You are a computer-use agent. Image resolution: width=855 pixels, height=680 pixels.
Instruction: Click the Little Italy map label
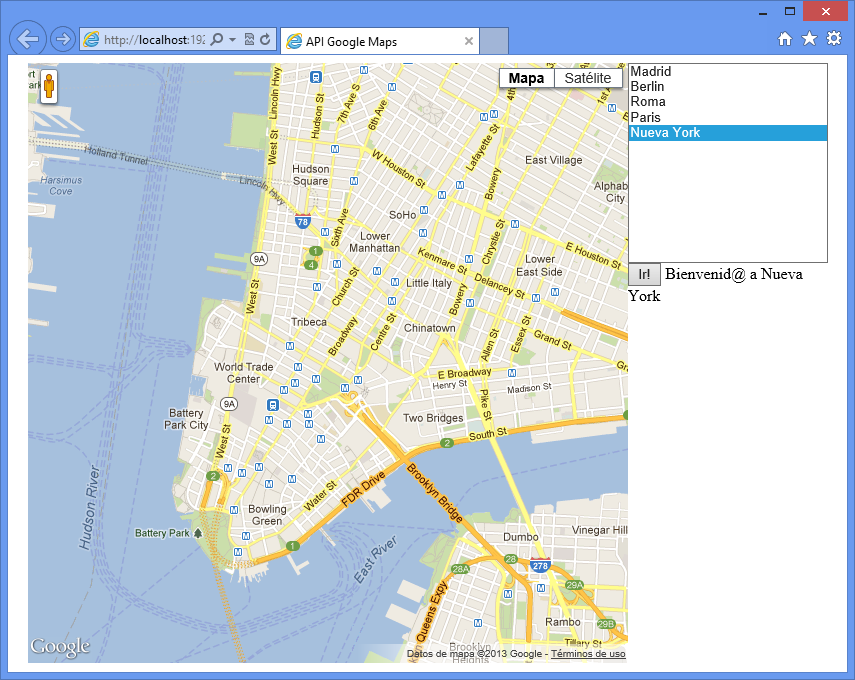click(x=429, y=283)
